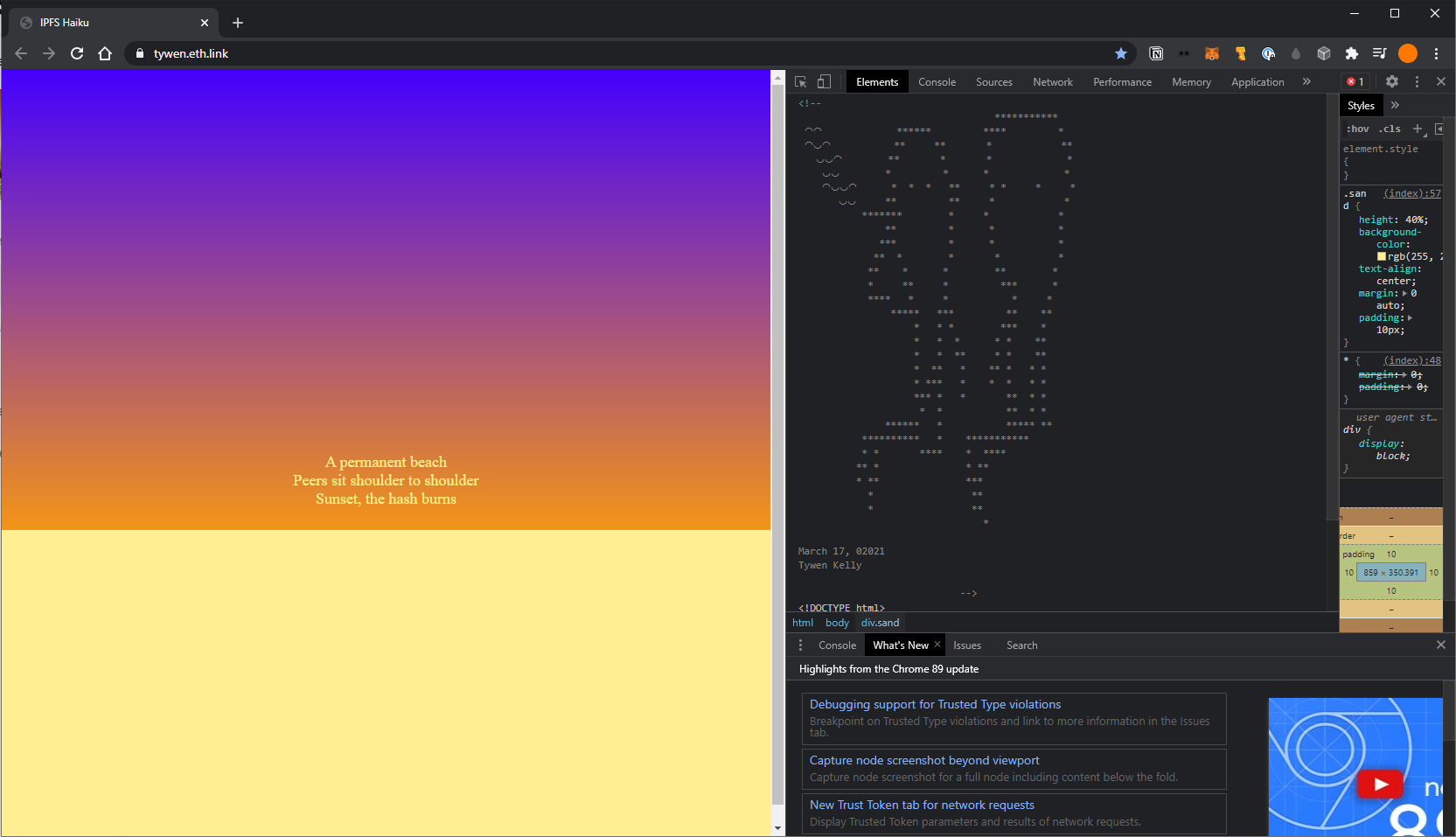Add new style rule with plus icon
The height and width of the screenshot is (837, 1456).
coord(1418,129)
